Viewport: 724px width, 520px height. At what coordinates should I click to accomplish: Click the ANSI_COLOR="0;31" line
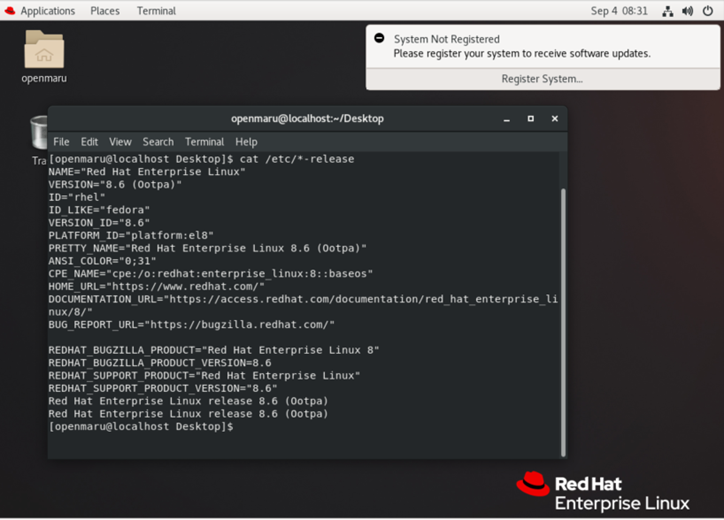(x=102, y=261)
